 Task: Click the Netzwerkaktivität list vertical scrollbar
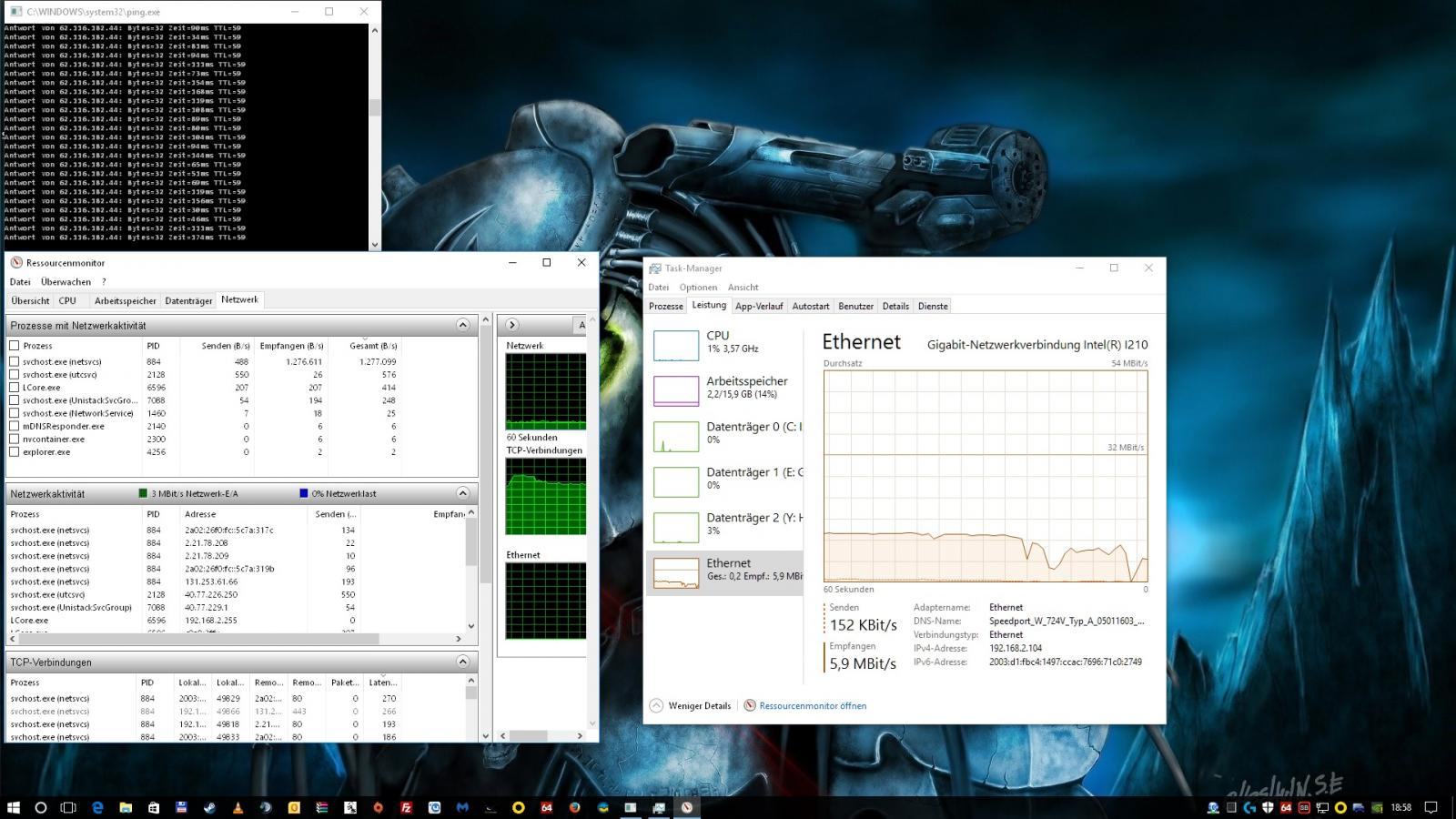point(471,569)
